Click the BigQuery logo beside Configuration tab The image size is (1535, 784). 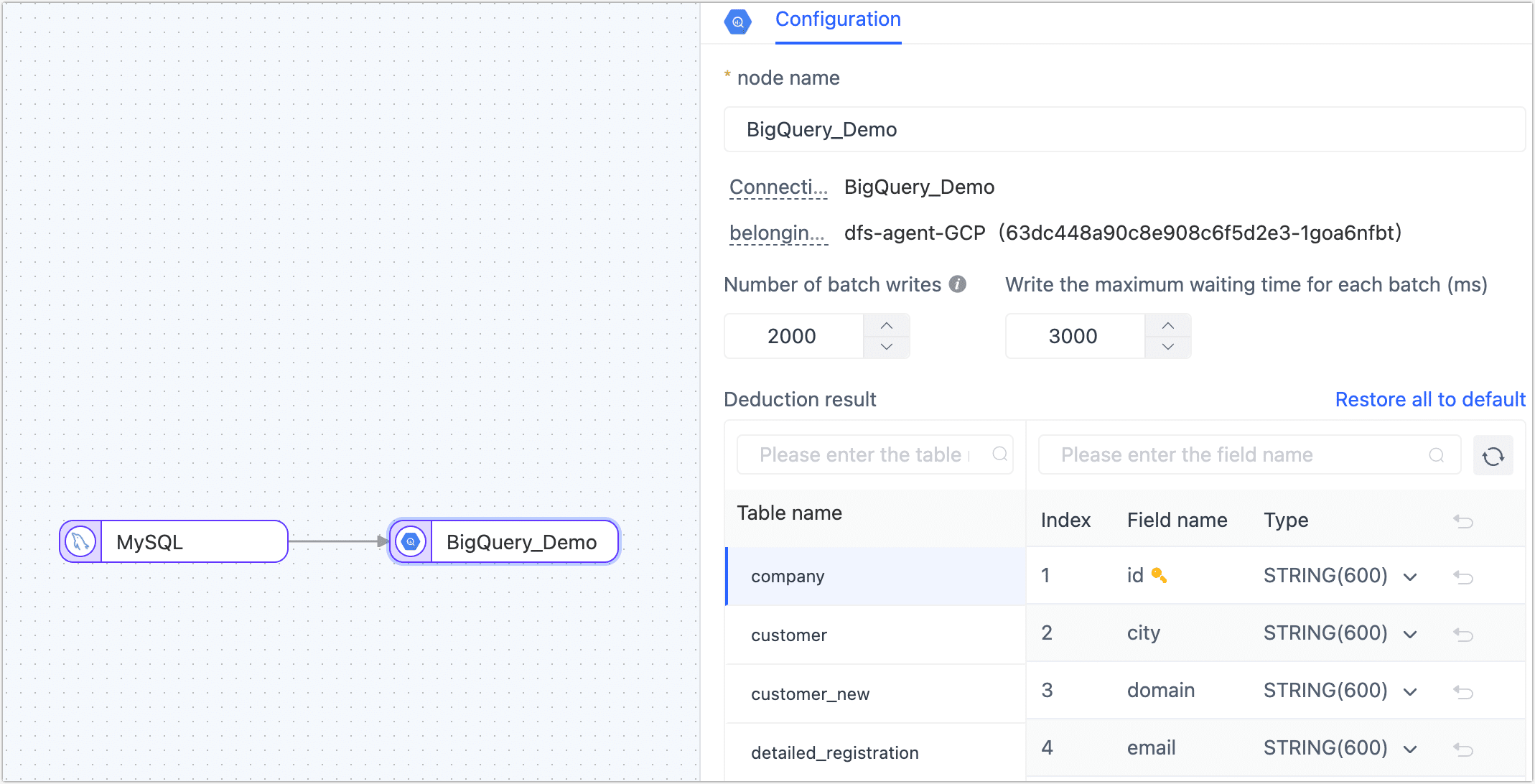point(738,21)
